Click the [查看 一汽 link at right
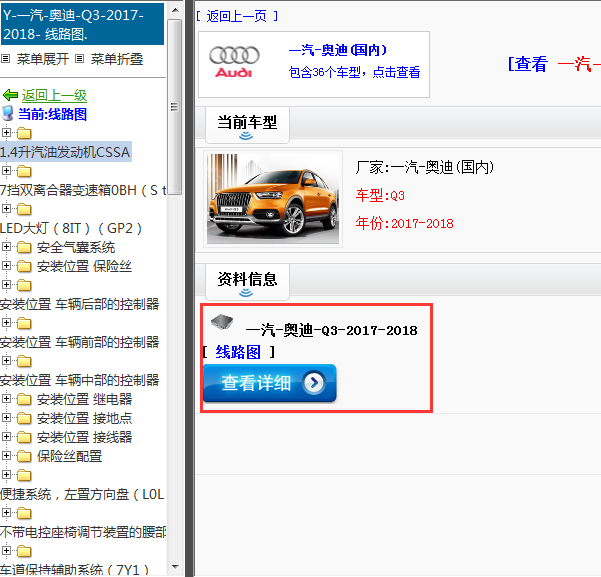Screen dimensions: 601x577 (x=554, y=64)
